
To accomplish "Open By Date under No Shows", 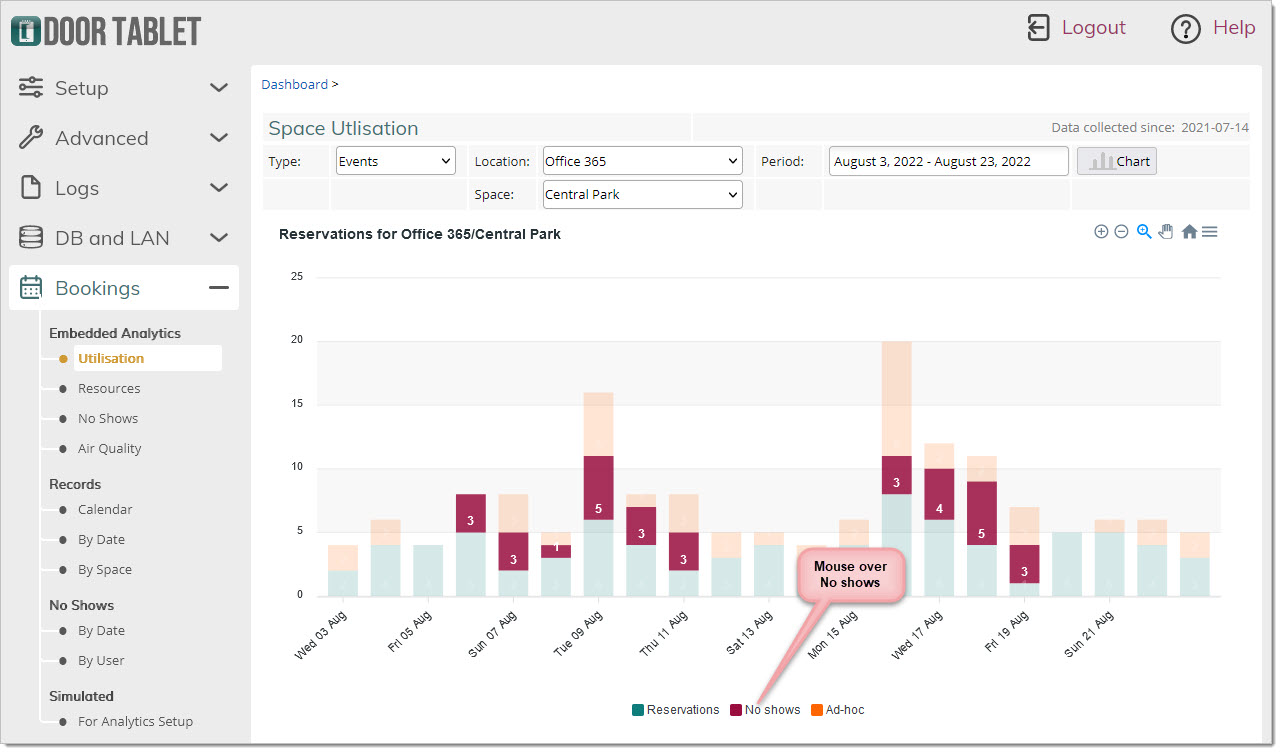I will coord(101,630).
